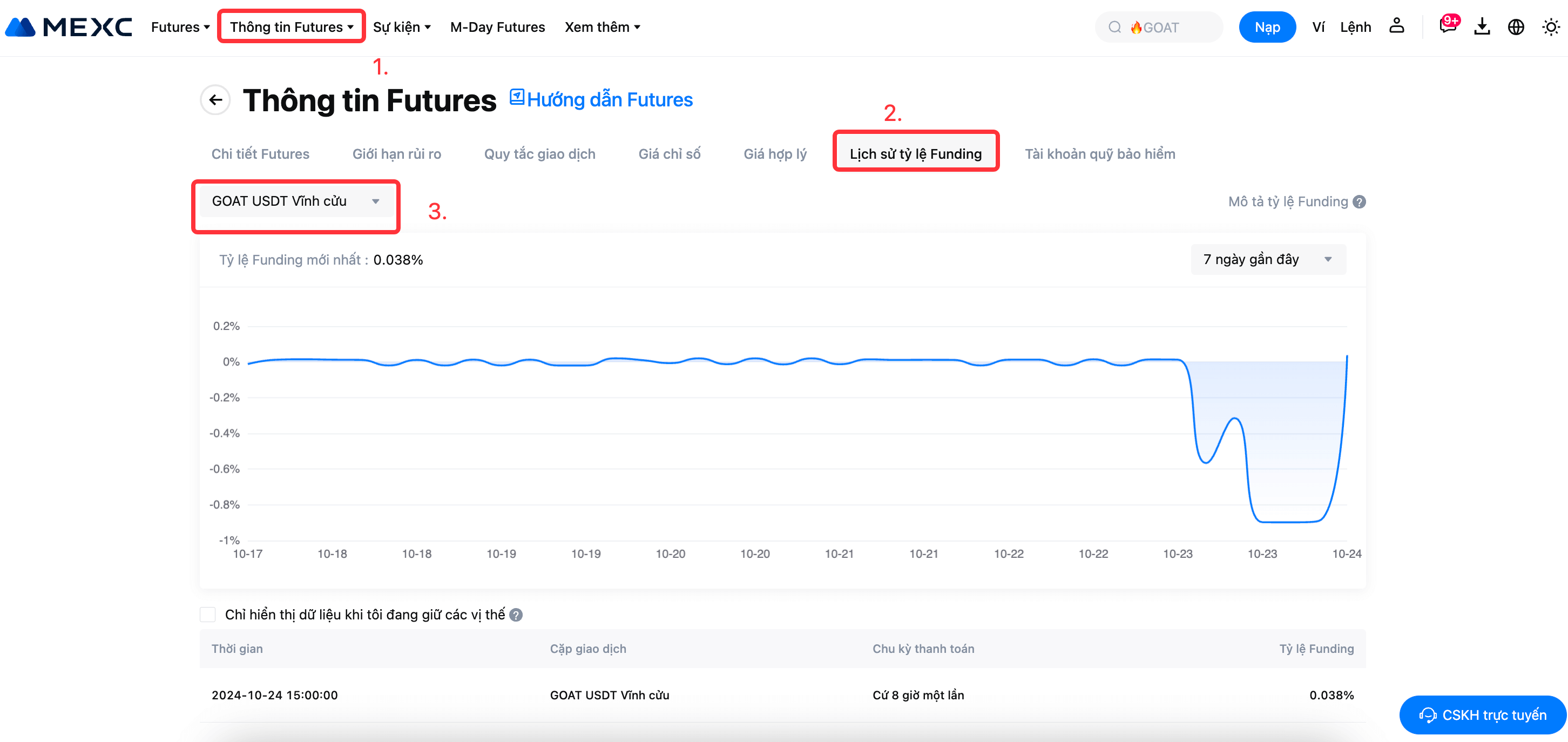Switch to the Giá chỉ số tab

tap(669, 154)
